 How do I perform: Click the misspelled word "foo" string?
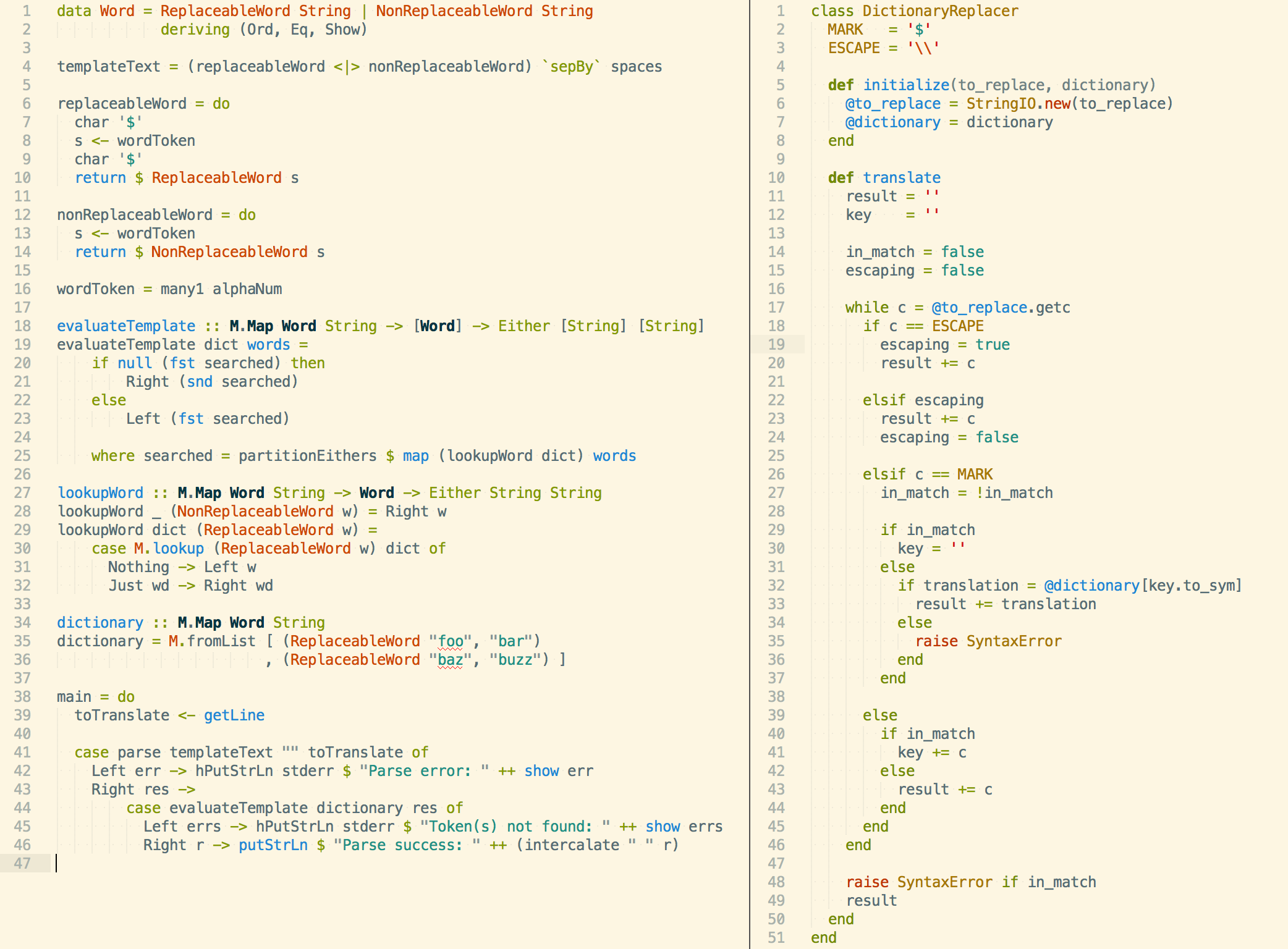pyautogui.click(x=451, y=641)
